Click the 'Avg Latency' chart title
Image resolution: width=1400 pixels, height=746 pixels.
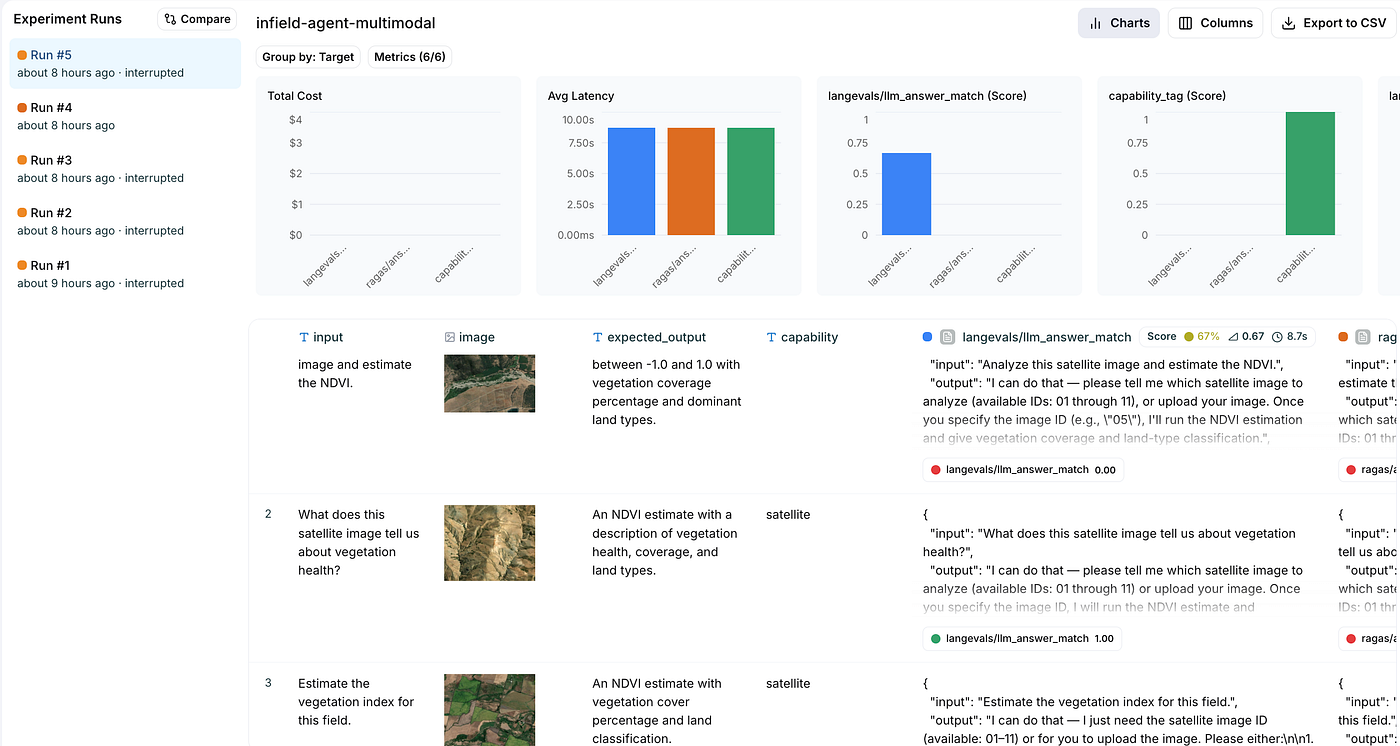coord(581,96)
